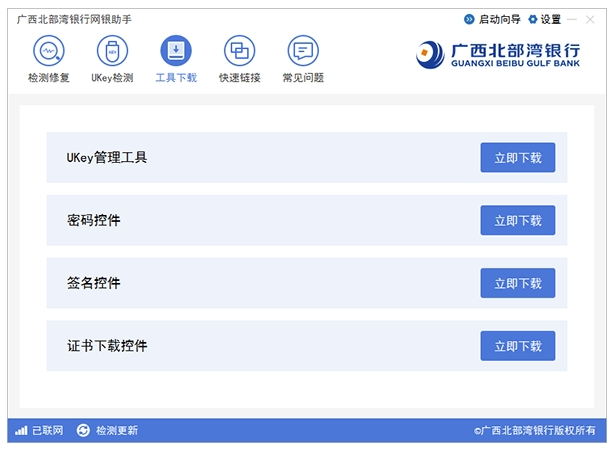Click the 已联网 status text
613x449 pixels.
pos(47,431)
